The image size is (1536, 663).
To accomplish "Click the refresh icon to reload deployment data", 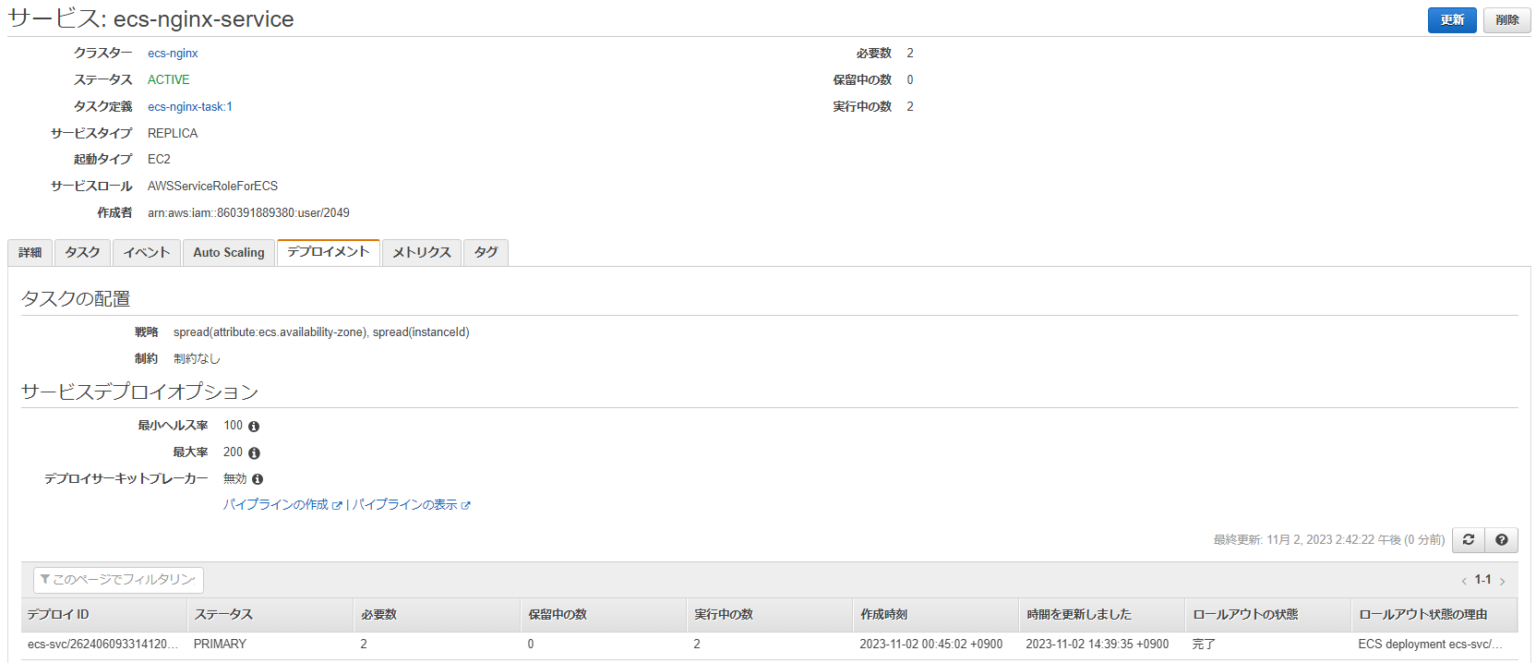I will coord(1468,540).
